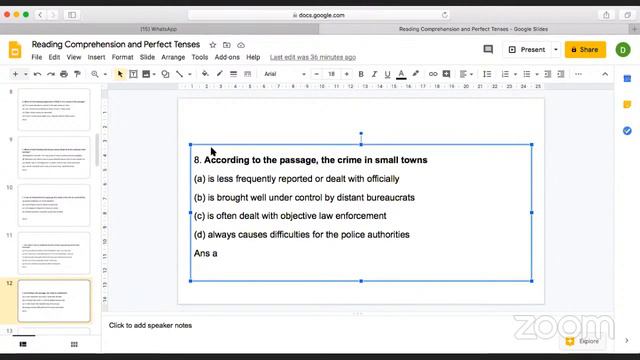Click the Zoom magnifier tool
Image resolution: width=640 pixels, height=360 pixels.
pos(95,74)
